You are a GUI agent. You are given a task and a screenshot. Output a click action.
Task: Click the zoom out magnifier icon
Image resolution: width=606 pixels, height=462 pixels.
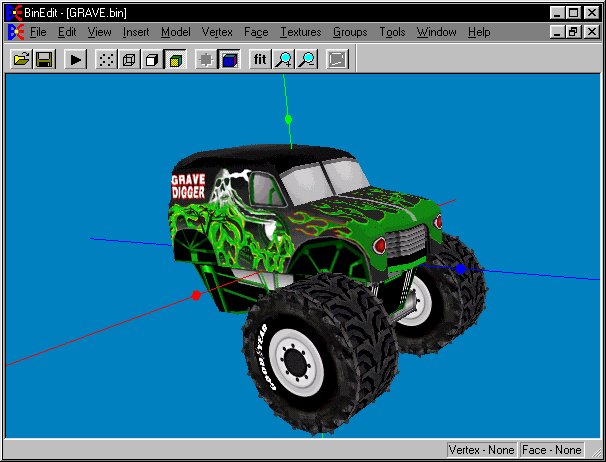306,60
